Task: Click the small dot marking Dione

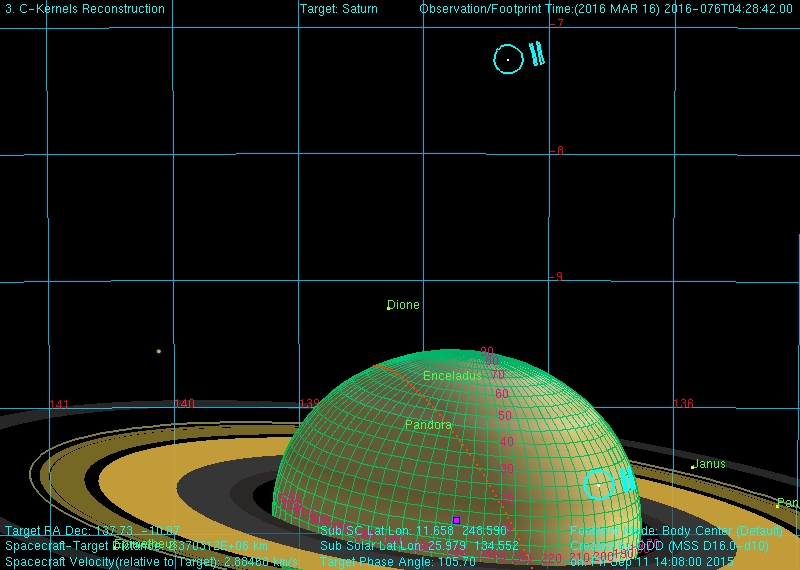Action: 388,308
